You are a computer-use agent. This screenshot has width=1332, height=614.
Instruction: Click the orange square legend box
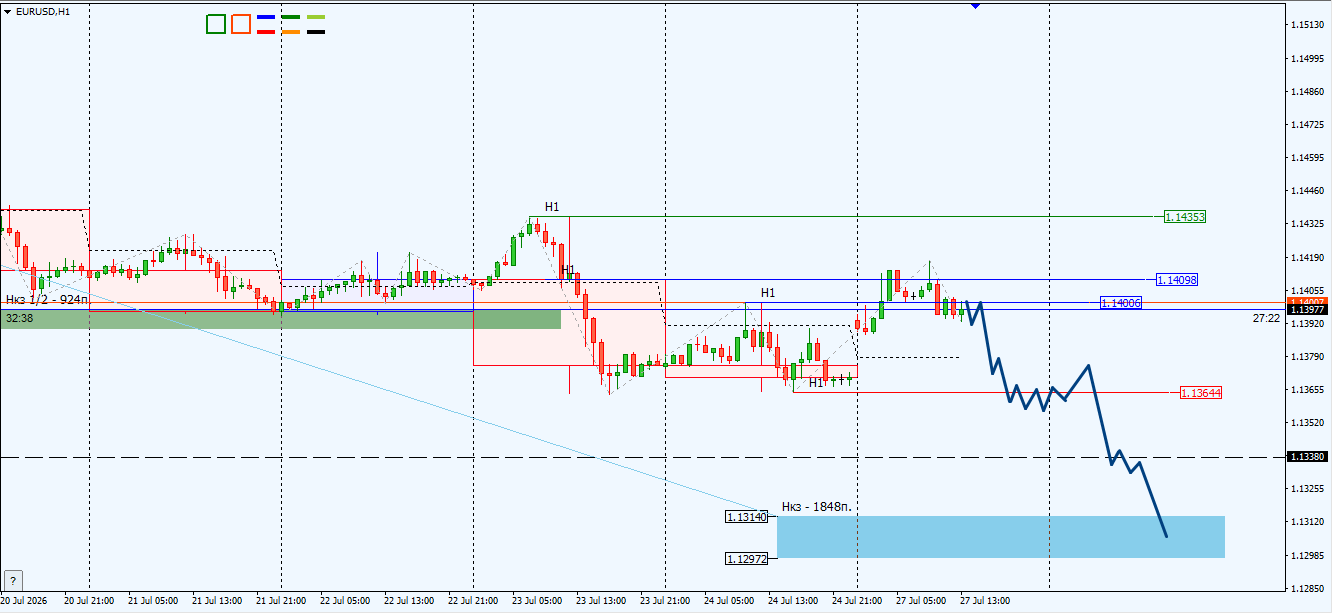(x=240, y=24)
